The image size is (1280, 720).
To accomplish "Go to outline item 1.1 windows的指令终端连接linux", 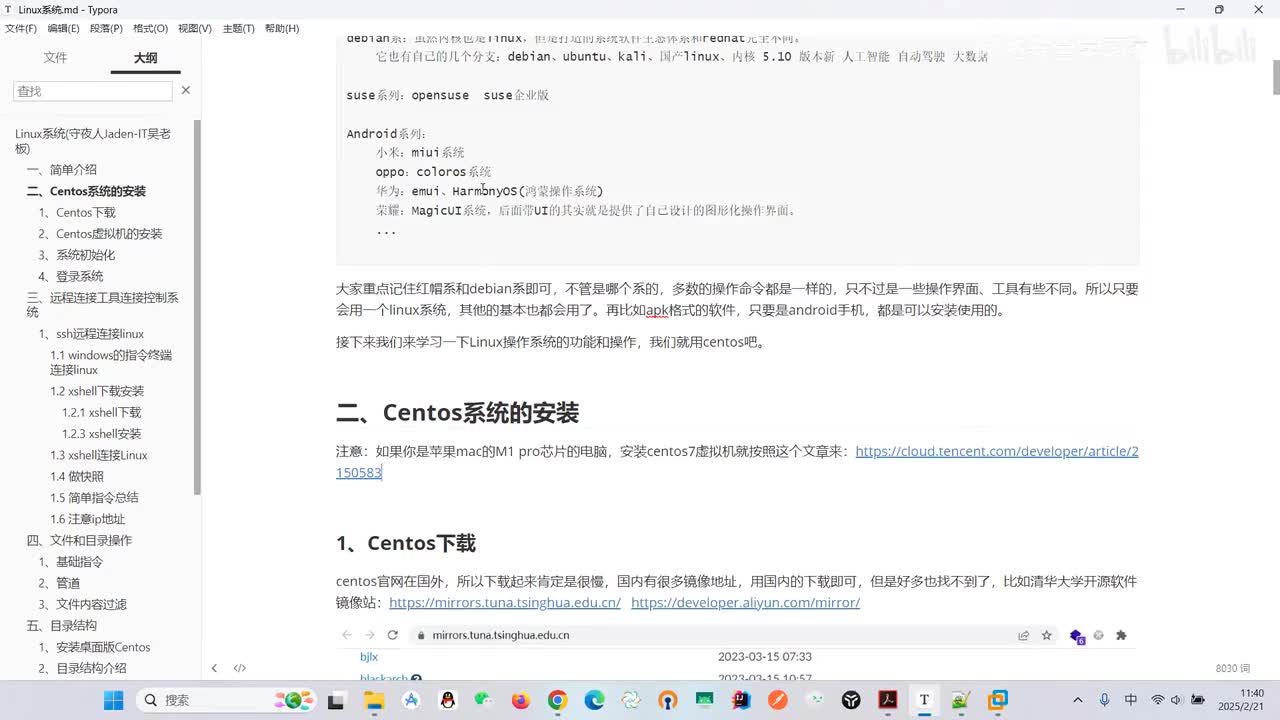I will tap(111, 362).
